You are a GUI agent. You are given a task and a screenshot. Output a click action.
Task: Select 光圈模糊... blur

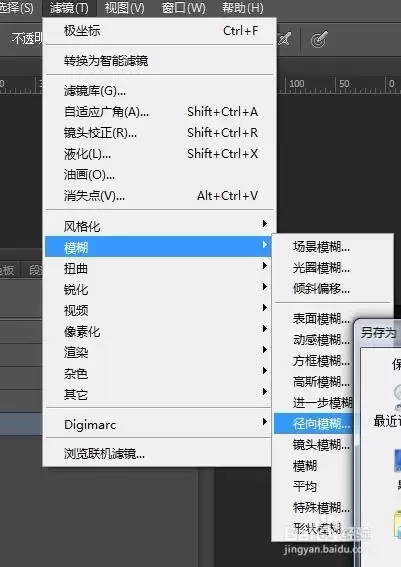[x=333, y=268]
